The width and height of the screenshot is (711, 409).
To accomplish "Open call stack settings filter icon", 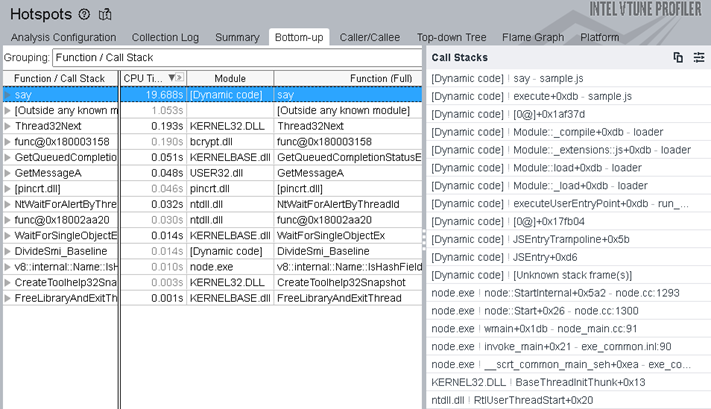I will click(x=698, y=58).
